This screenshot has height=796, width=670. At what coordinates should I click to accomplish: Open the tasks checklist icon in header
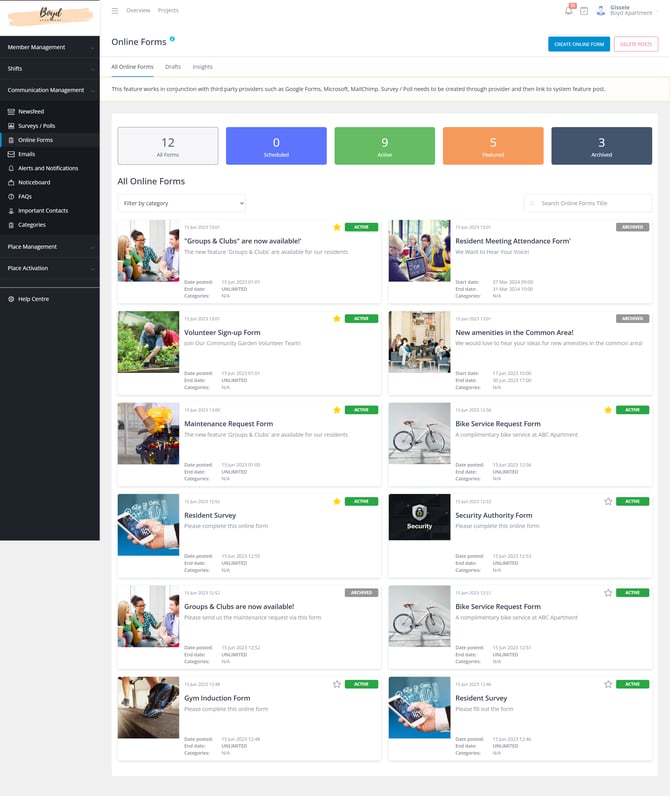[584, 11]
